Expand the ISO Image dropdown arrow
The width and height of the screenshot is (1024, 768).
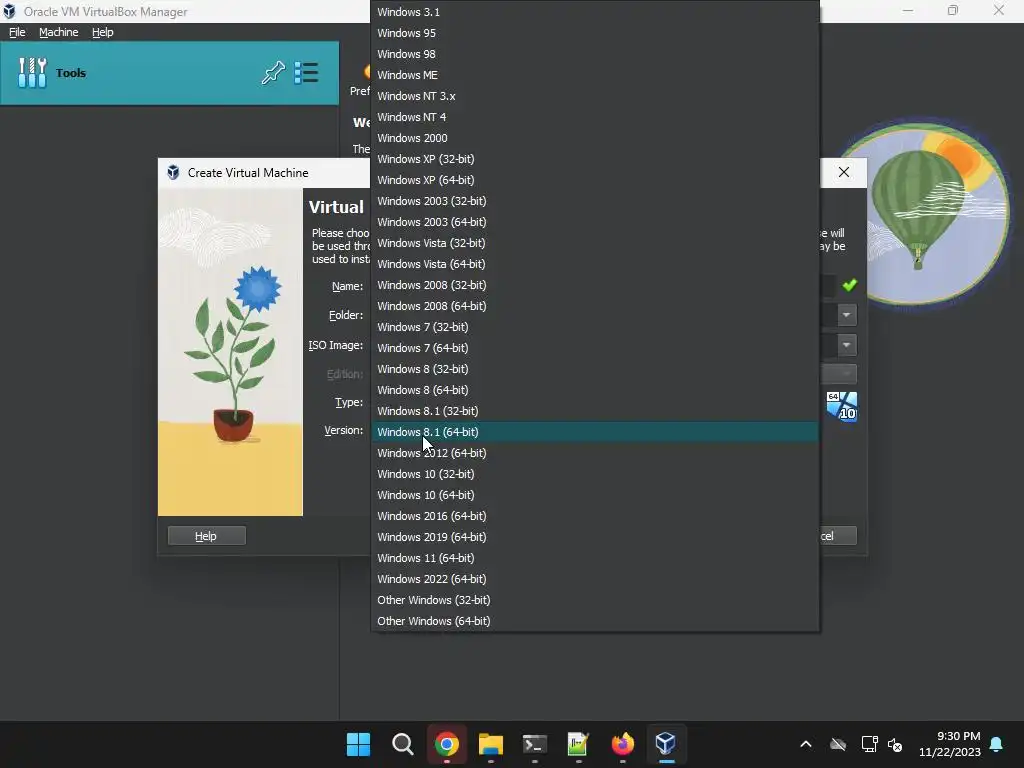[x=847, y=344]
